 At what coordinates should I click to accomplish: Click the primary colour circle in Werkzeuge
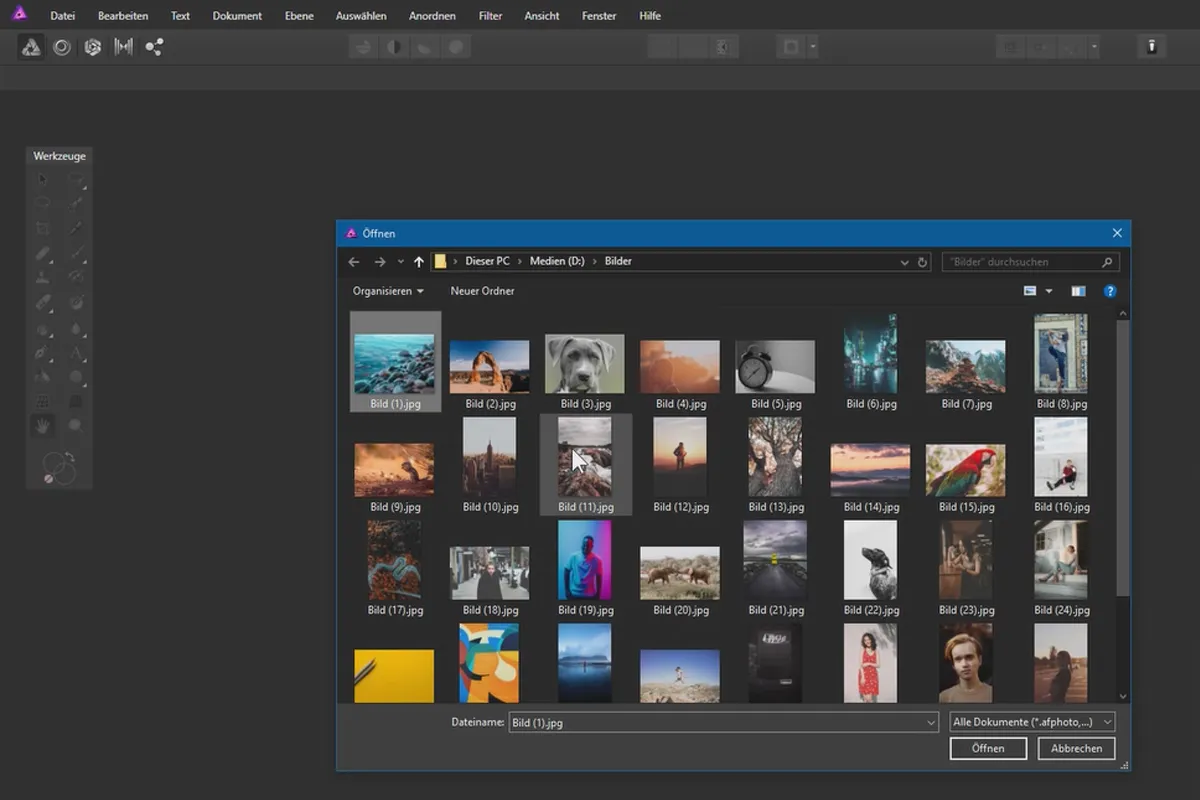click(x=54, y=465)
